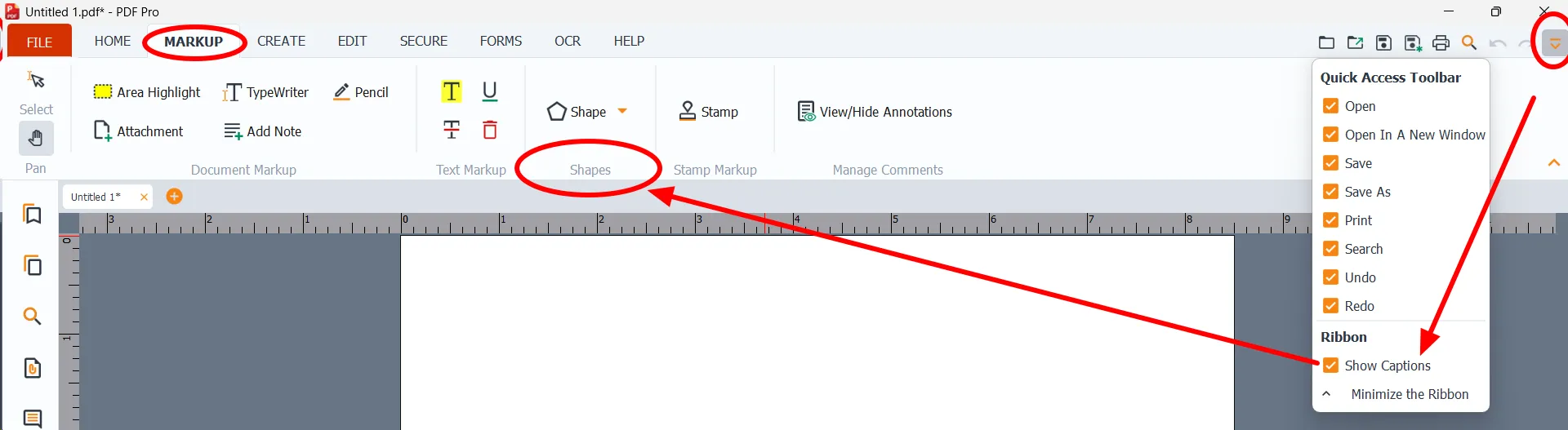This screenshot has width=1568, height=430.
Task: Add a new document tab with plus
Action: 174,197
